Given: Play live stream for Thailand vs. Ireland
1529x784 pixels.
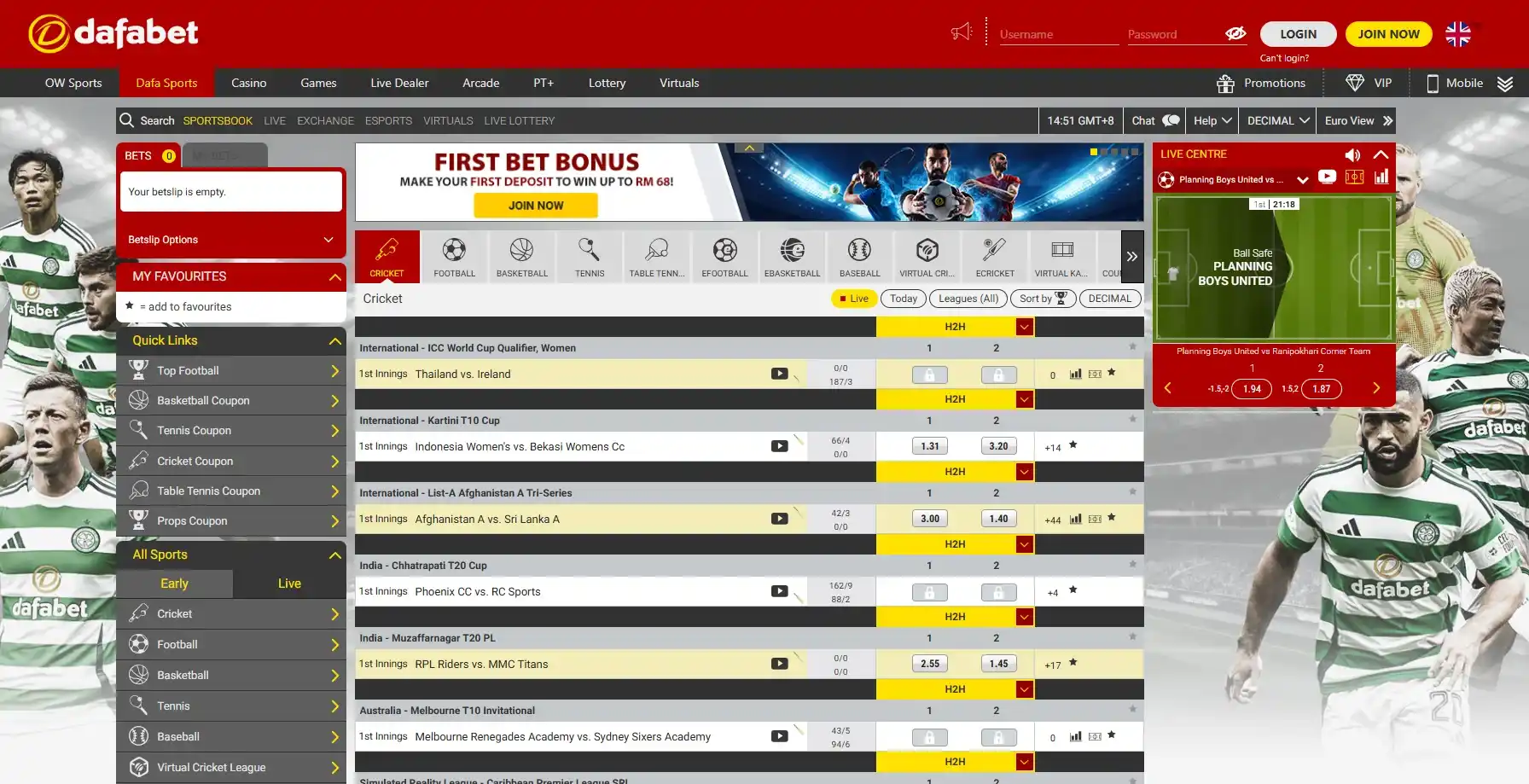Looking at the screenshot, I should [x=779, y=374].
